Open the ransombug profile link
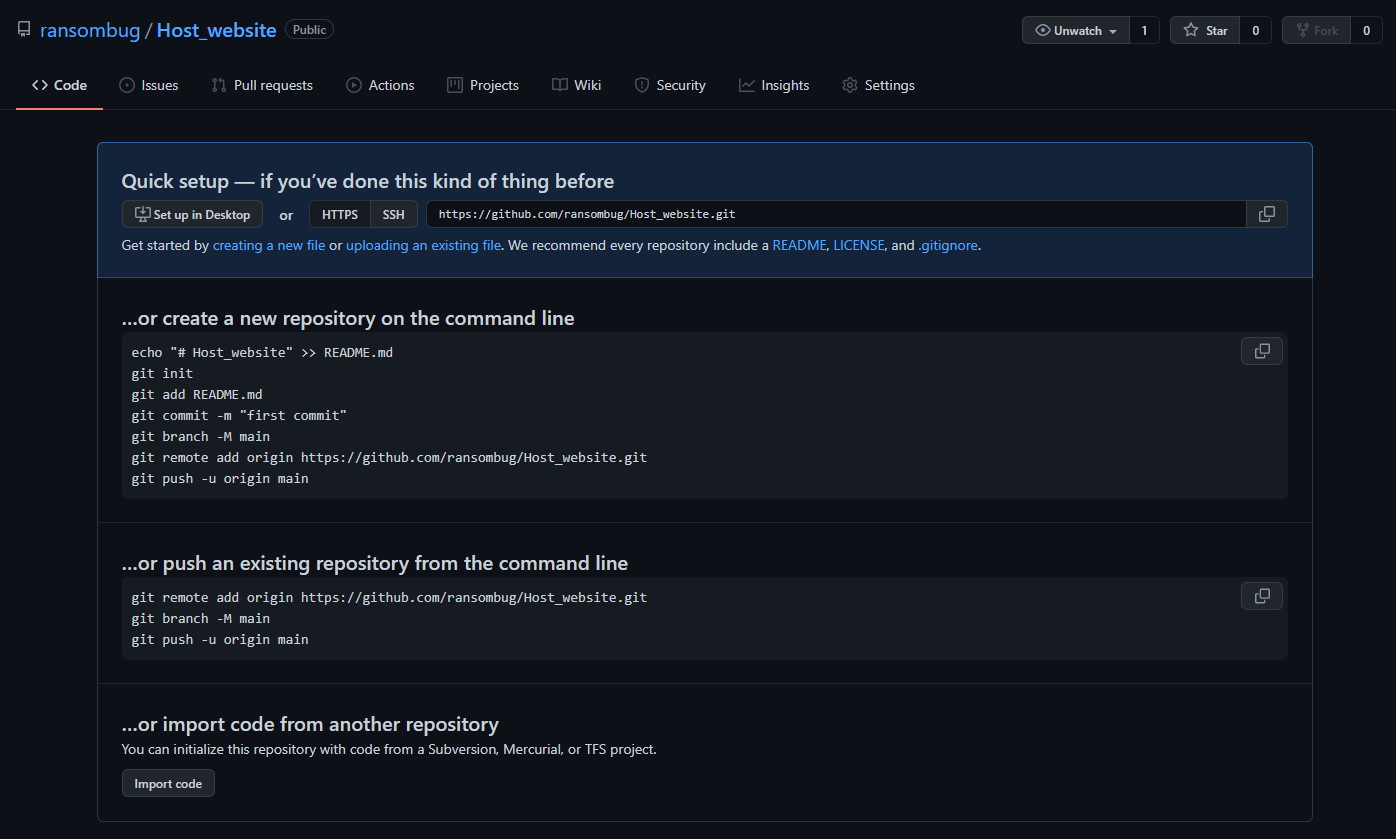1396x839 pixels. (90, 30)
